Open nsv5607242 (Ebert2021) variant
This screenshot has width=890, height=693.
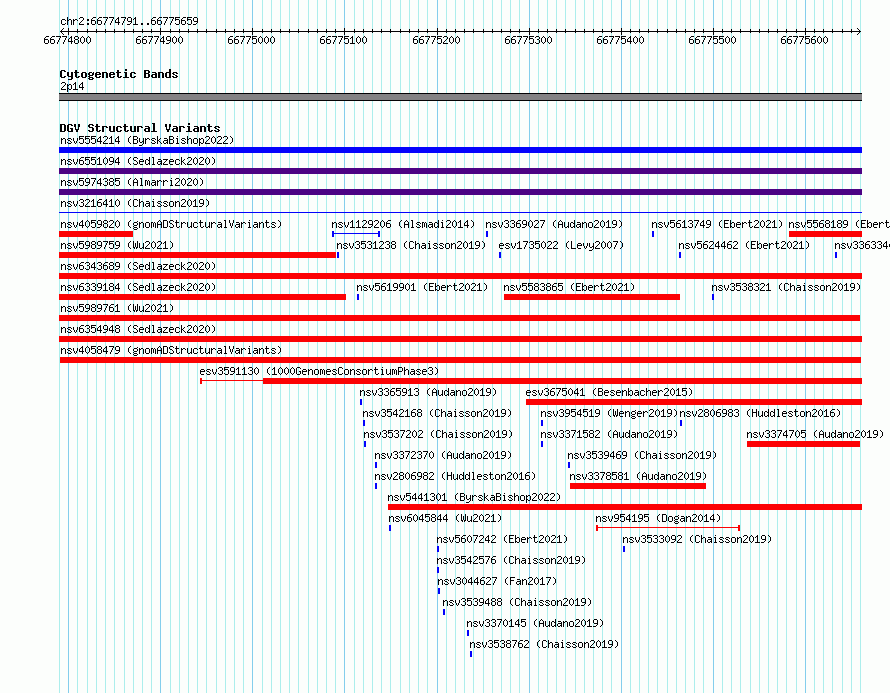tap(502, 539)
